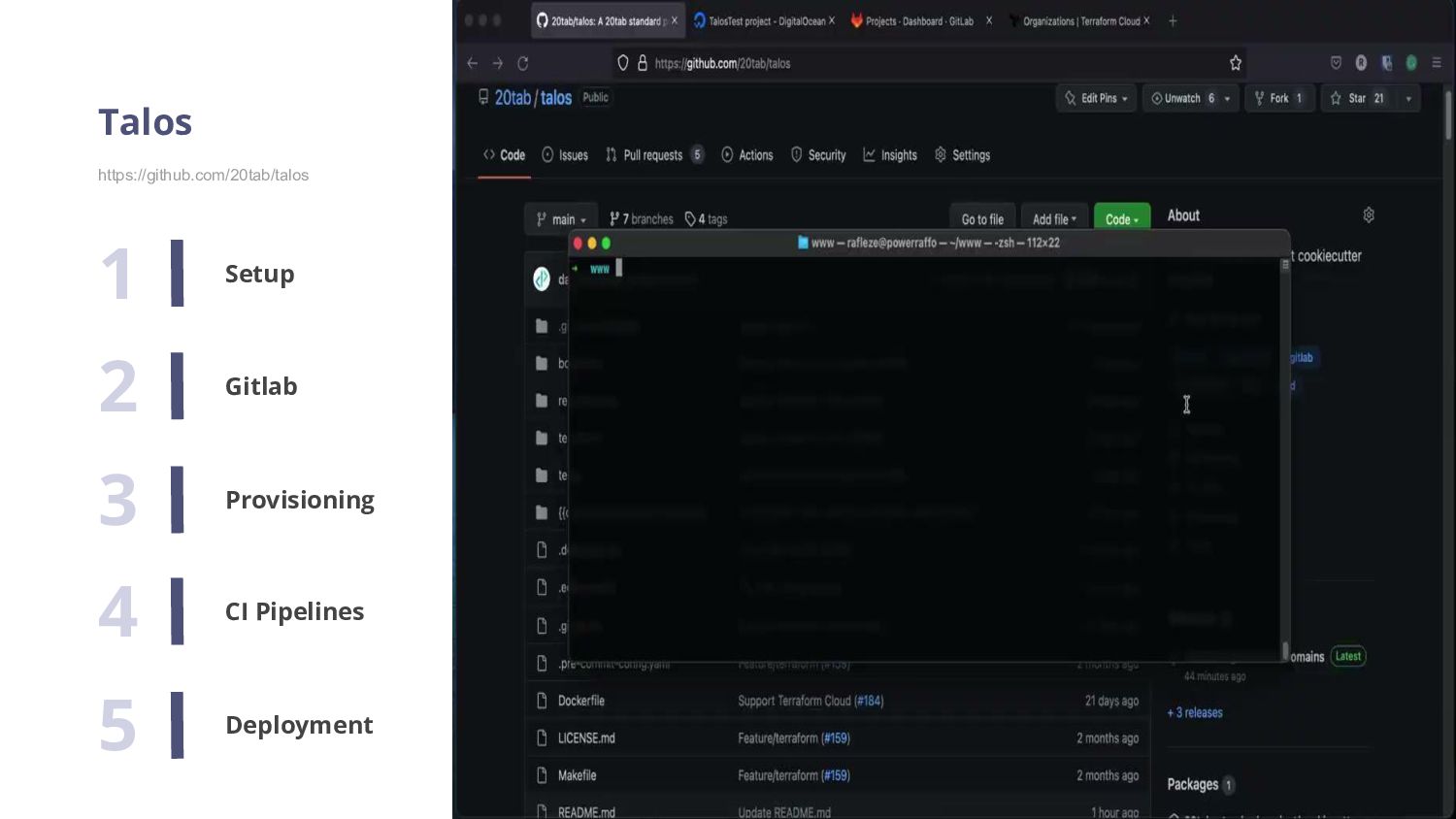Open the Packages section heading
Viewport: 1456px width, 819px height.
[x=1193, y=784]
